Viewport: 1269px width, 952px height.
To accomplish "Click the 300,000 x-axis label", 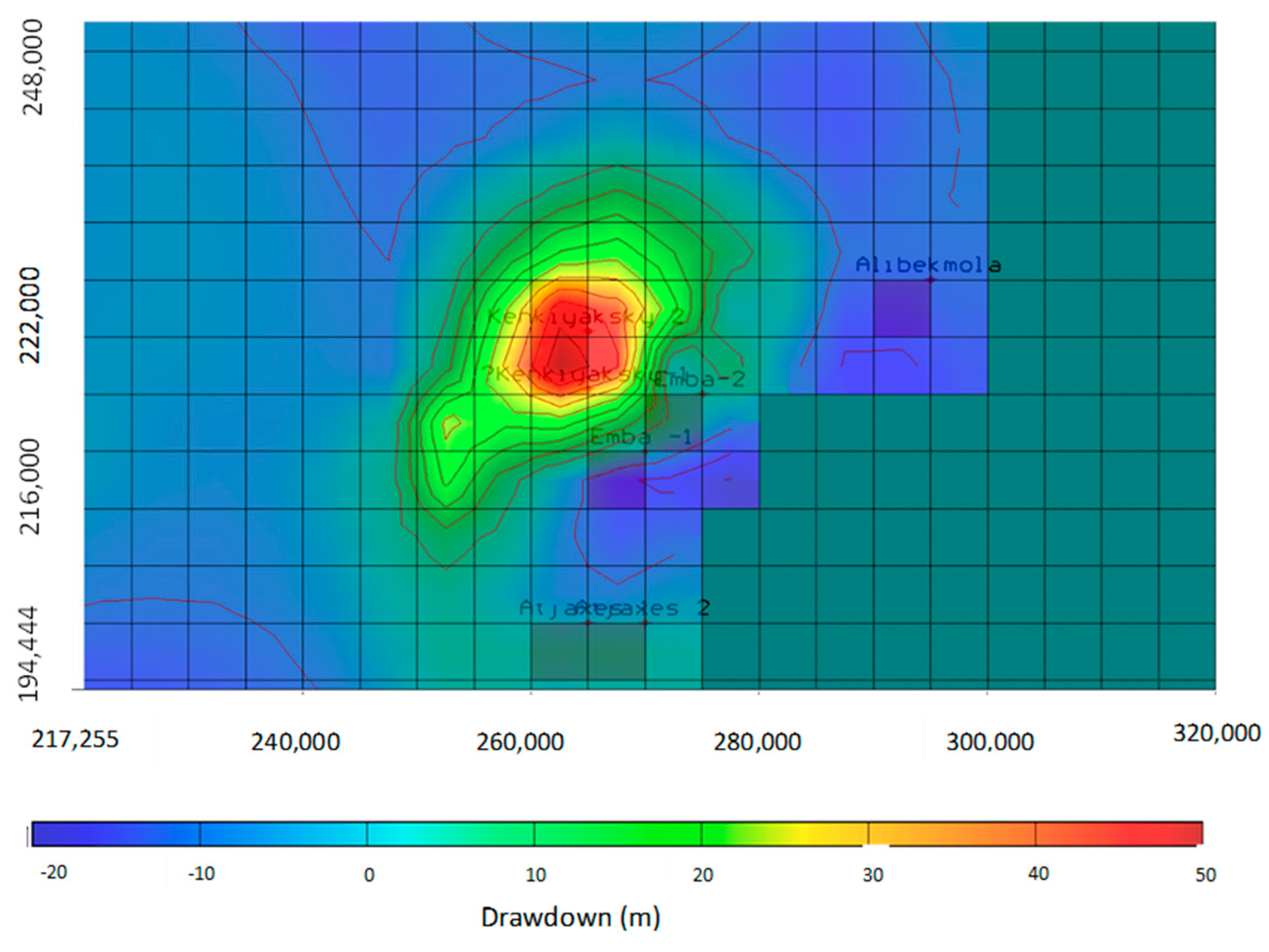I will tap(990, 742).
